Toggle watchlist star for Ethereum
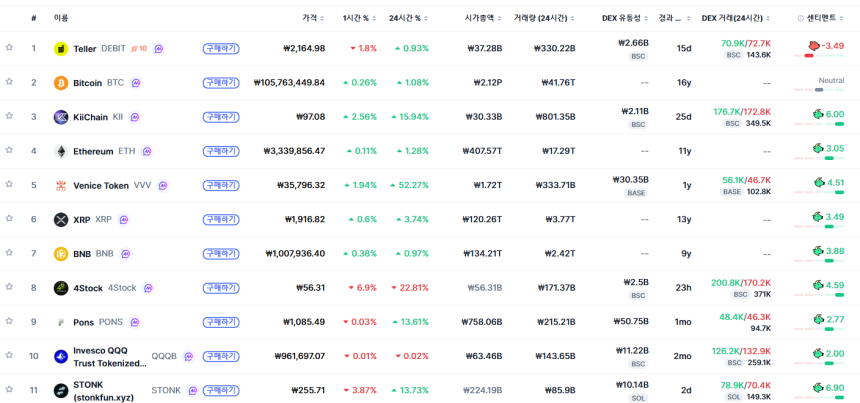This screenshot has width=860, height=403. 9,150
